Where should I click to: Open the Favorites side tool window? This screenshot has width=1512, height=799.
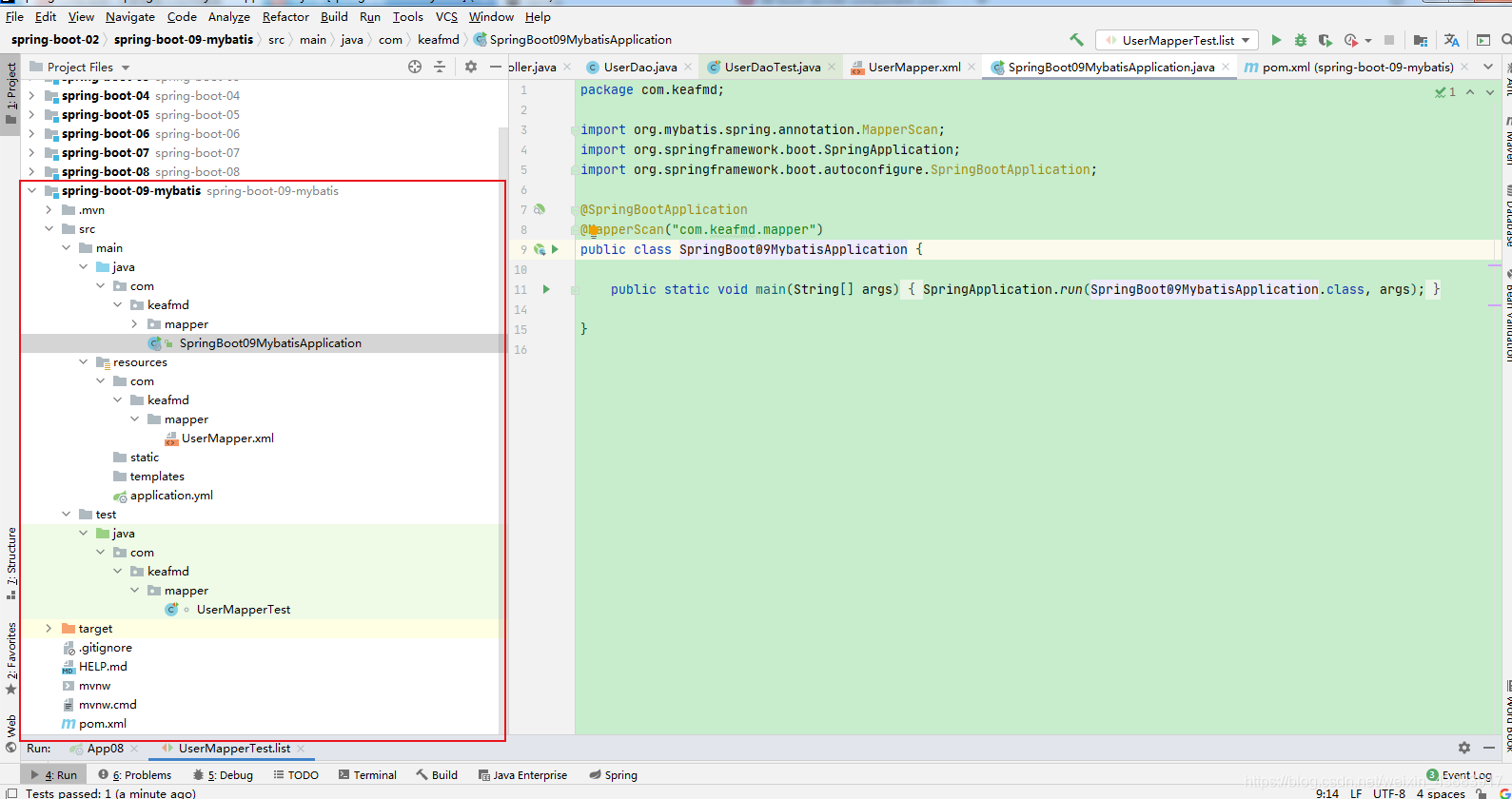click(11, 658)
